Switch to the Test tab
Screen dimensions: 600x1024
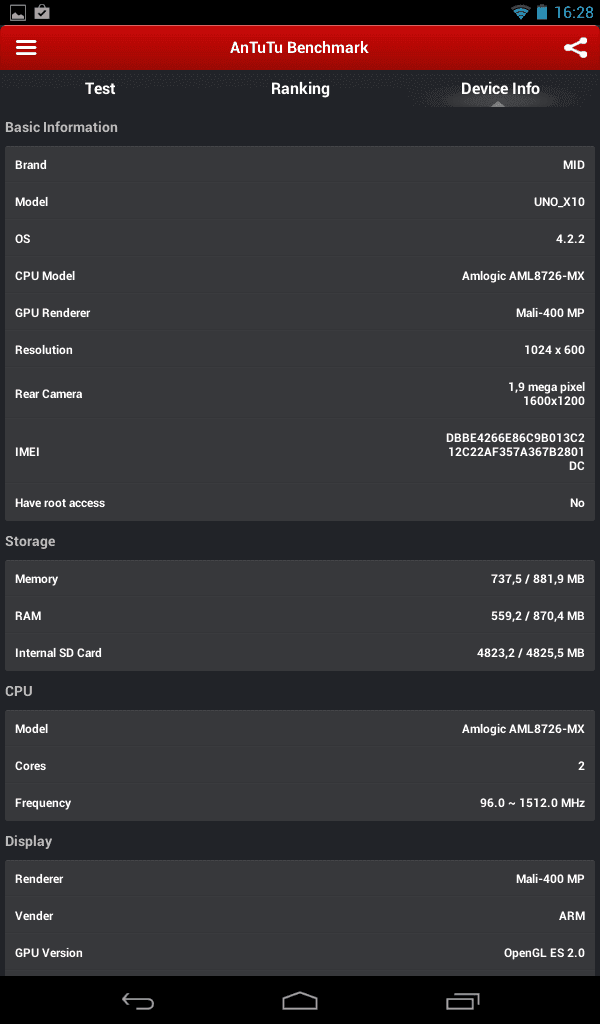(x=100, y=89)
